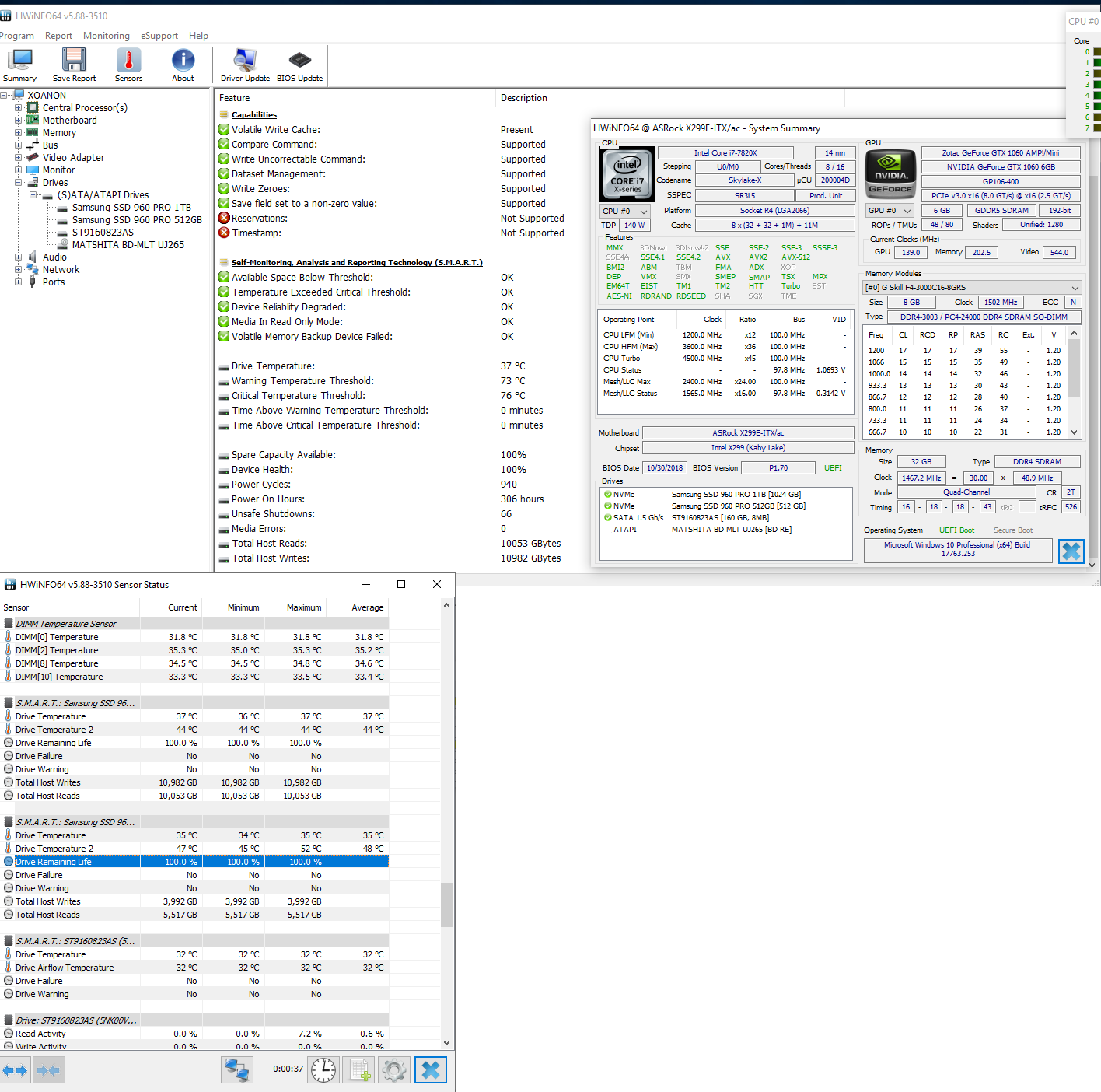Select the Bus tree icon
Viewport: 1101px width, 1092px height.
pyautogui.click(x=33, y=145)
